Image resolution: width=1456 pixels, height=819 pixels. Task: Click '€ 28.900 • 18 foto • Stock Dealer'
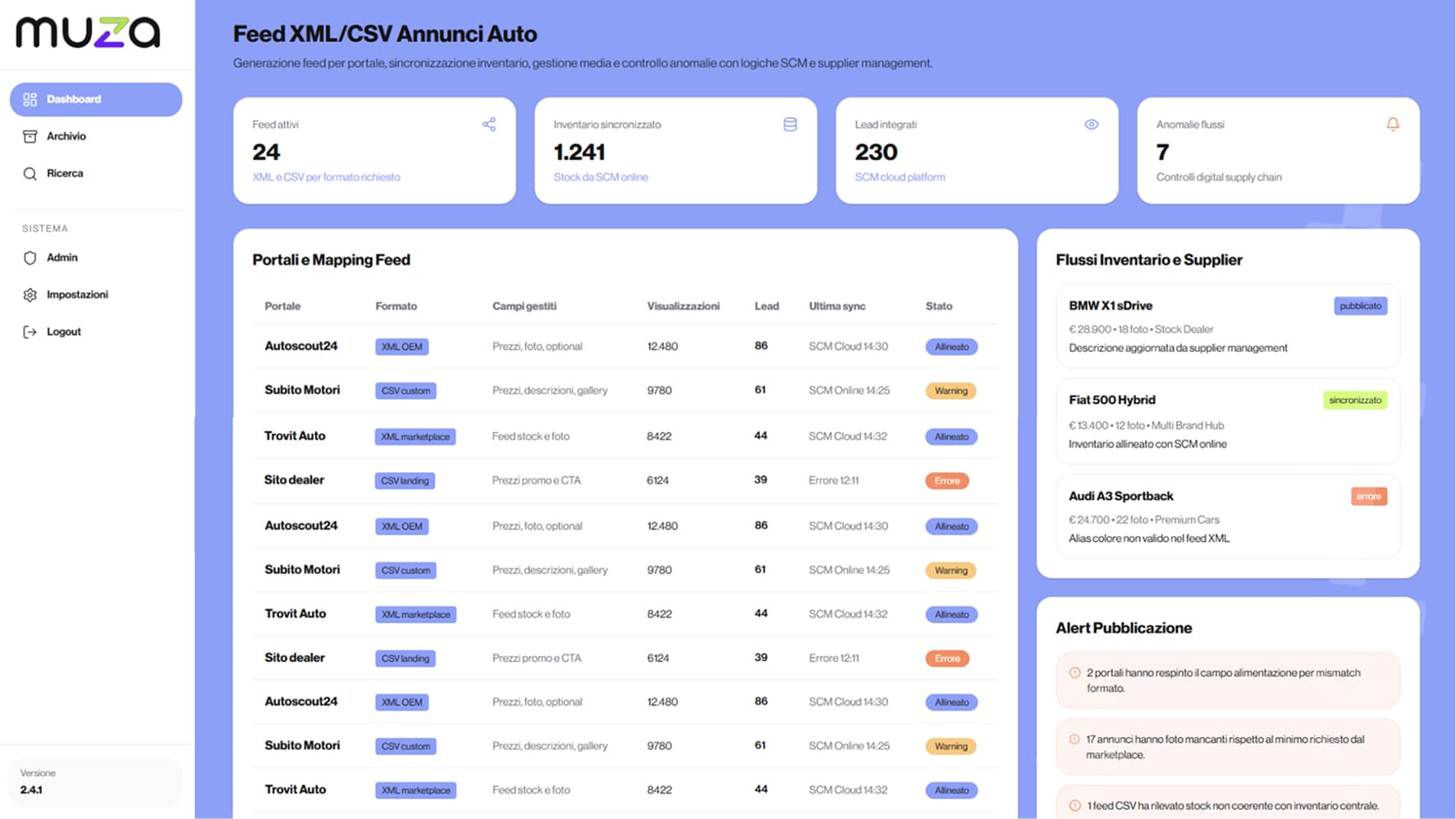point(1141,329)
